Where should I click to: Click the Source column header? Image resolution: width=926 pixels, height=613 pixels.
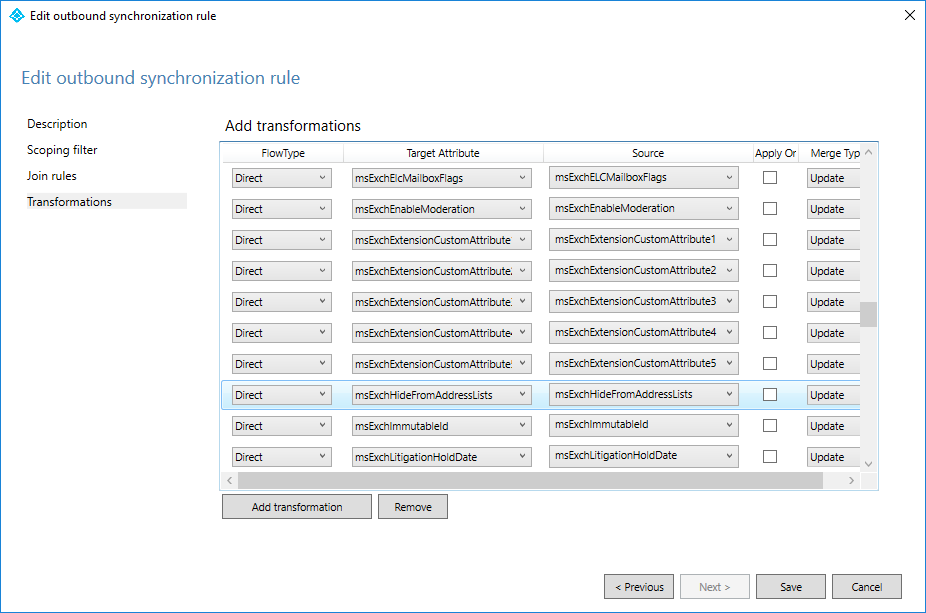coord(648,153)
